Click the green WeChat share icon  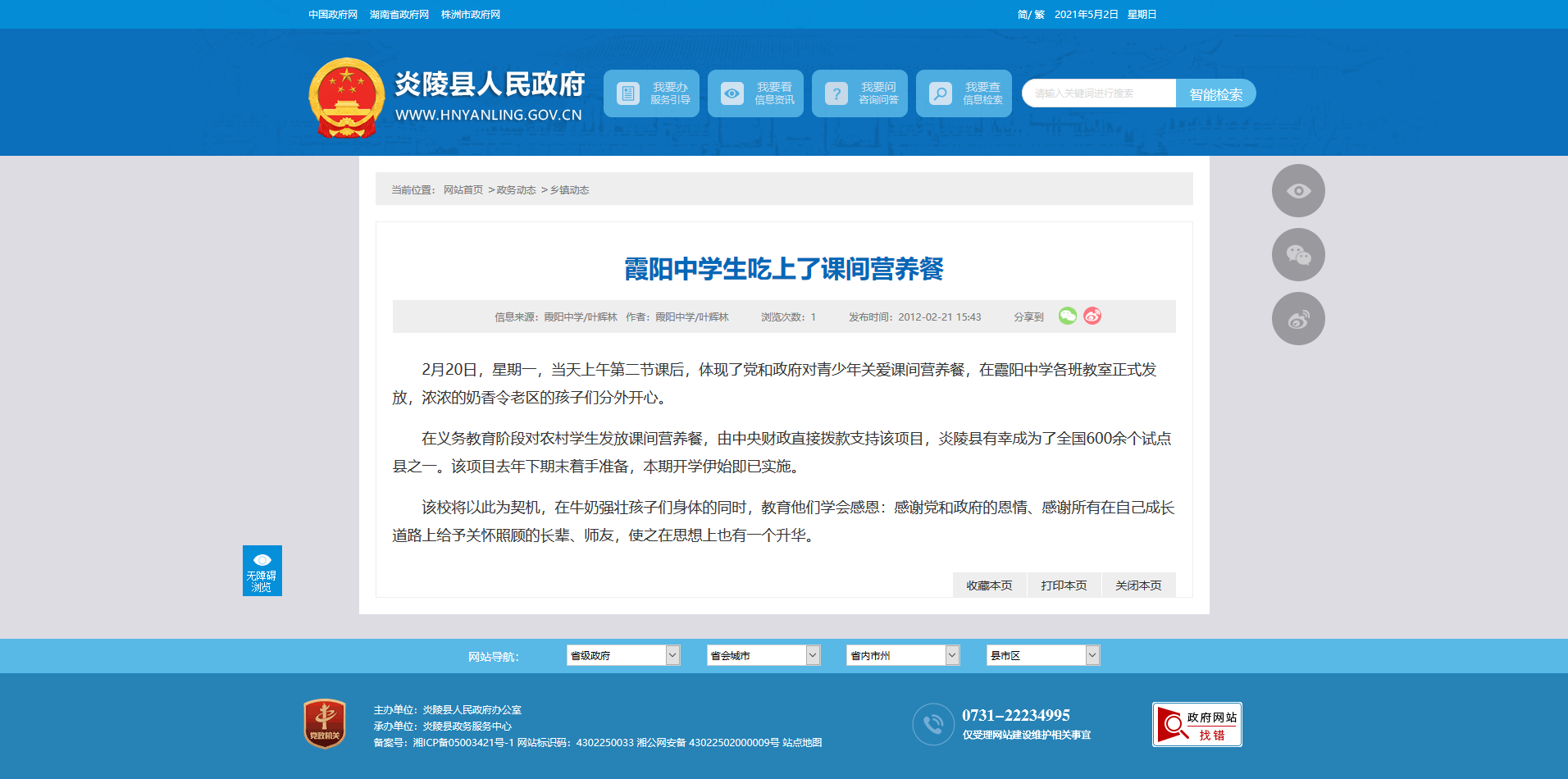point(1067,316)
